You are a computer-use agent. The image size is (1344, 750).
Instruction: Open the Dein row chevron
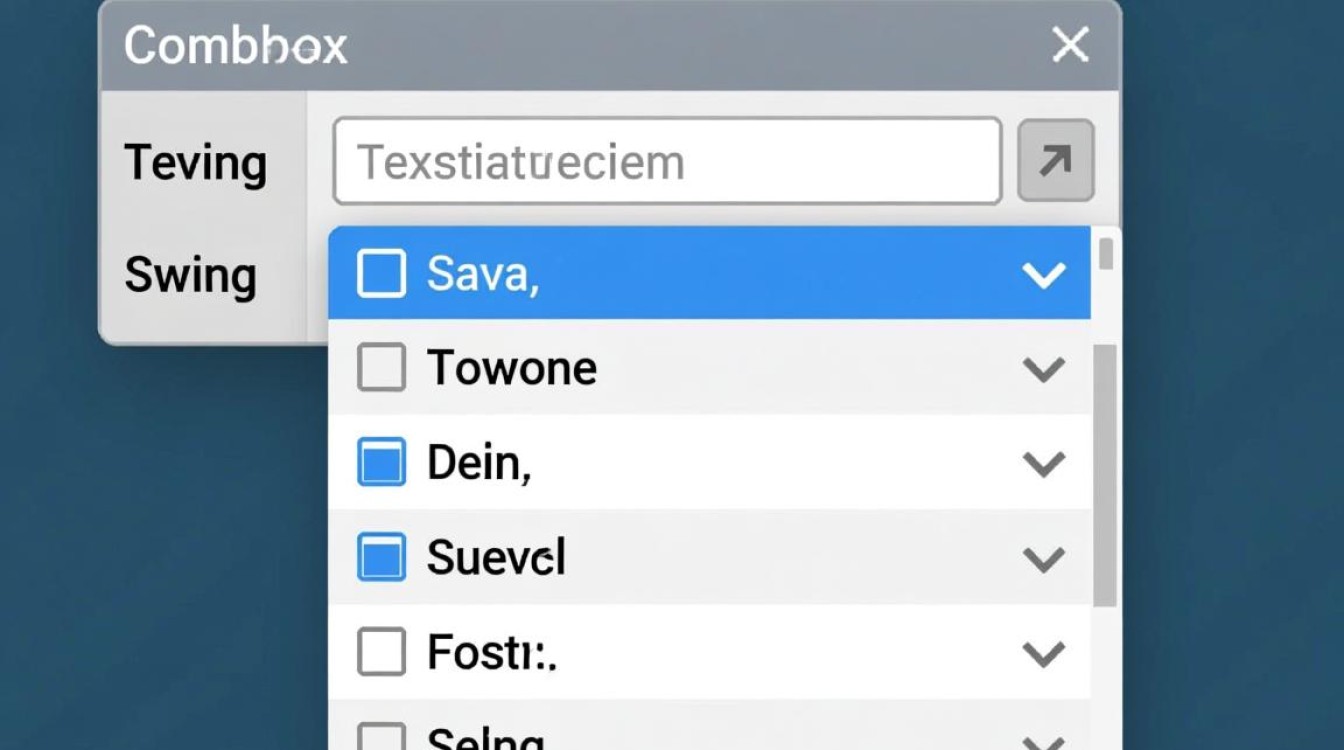coord(1043,464)
